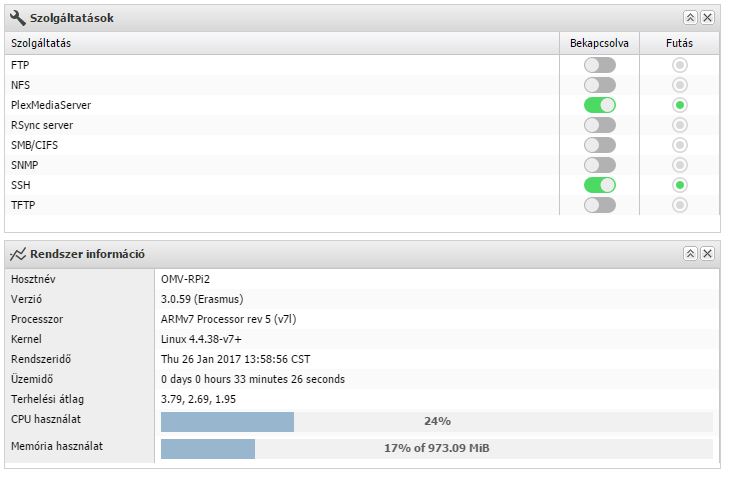
Task: Click the SSH green running indicator
Action: 680,185
